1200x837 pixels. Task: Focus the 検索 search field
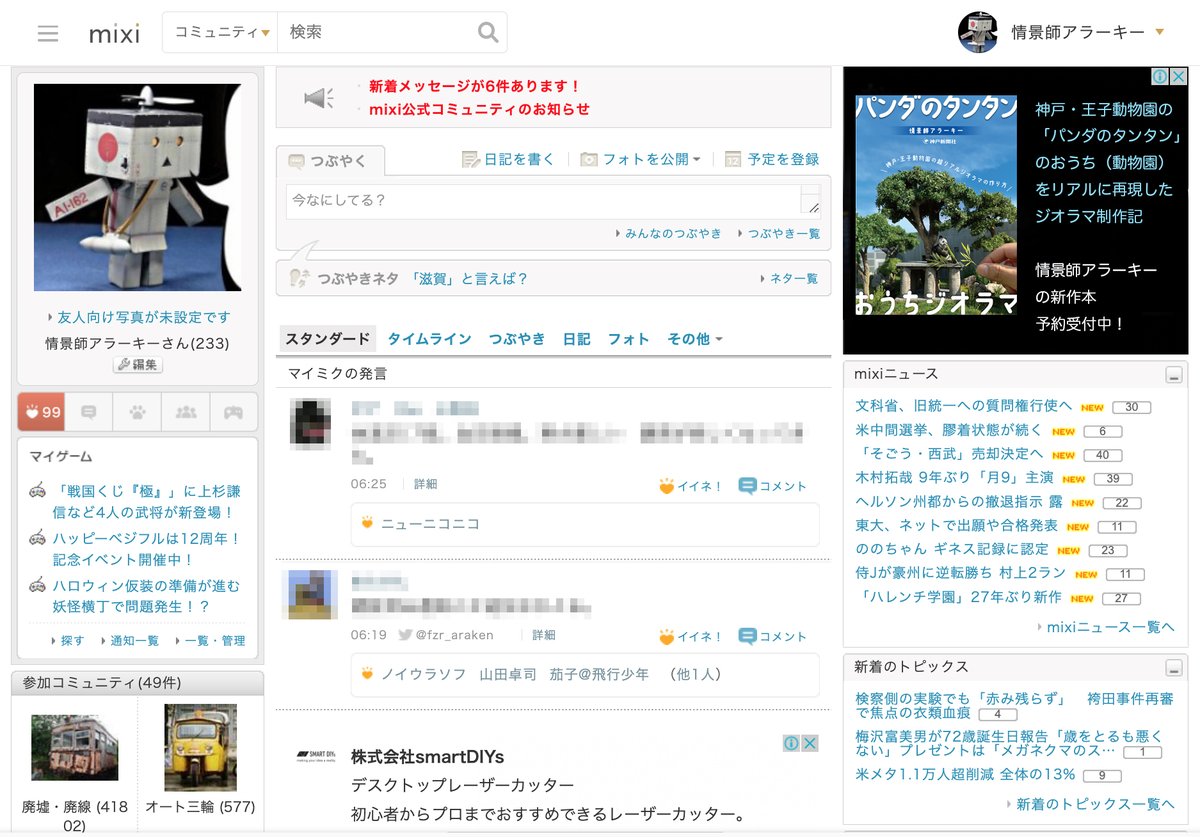tap(376, 32)
